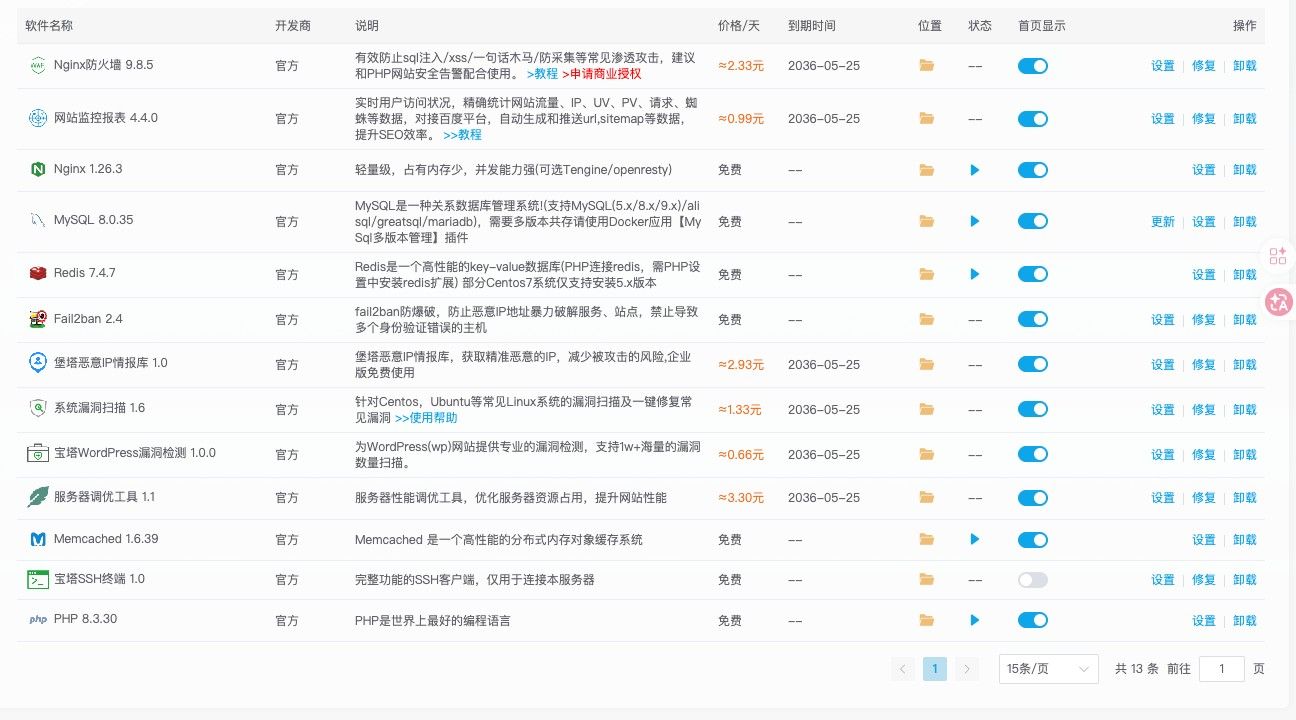This screenshot has height=720, width=1296.
Task: Toggle homepage display for Nginx 1.26.3
Action: pyautogui.click(x=1033, y=170)
